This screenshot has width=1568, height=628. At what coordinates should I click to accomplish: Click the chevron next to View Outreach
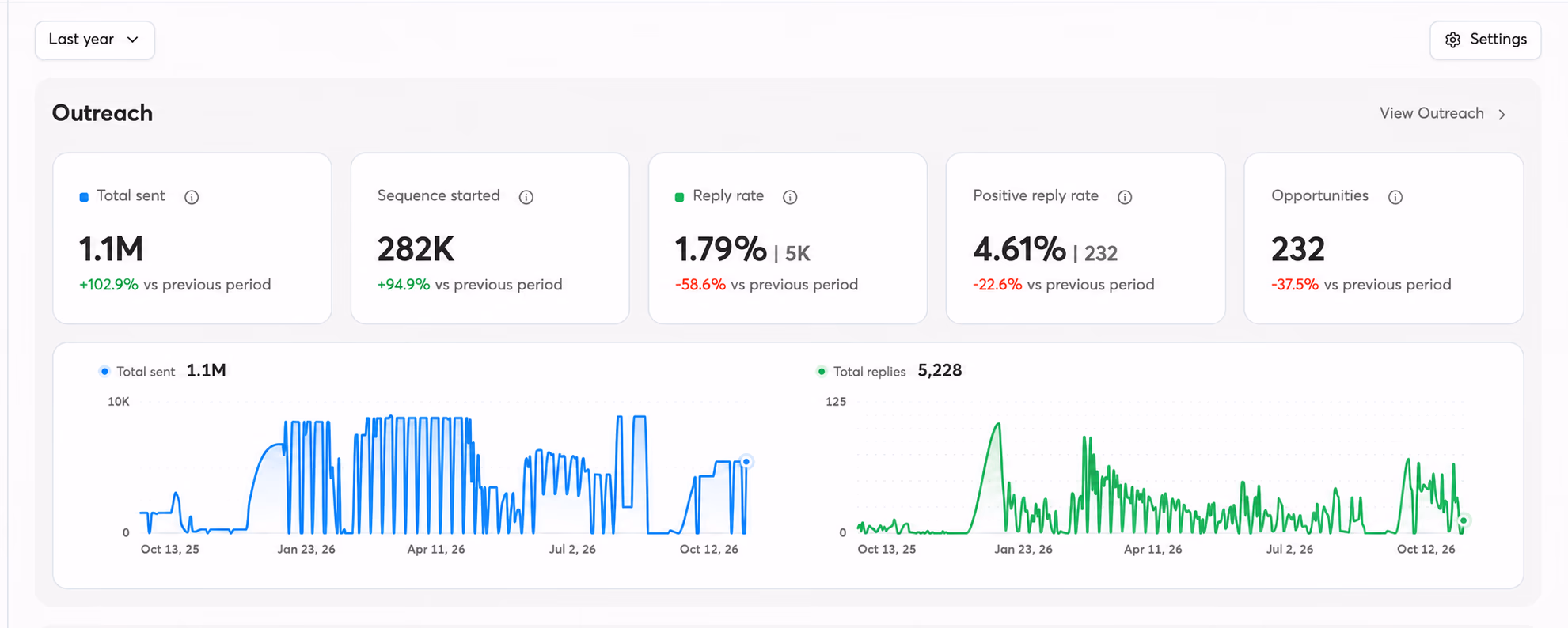(1502, 114)
